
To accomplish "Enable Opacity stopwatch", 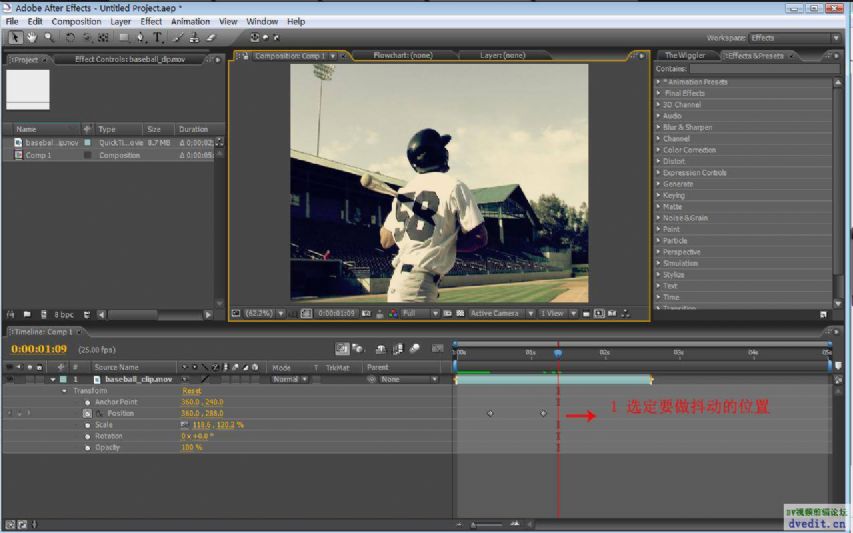I will [x=87, y=448].
